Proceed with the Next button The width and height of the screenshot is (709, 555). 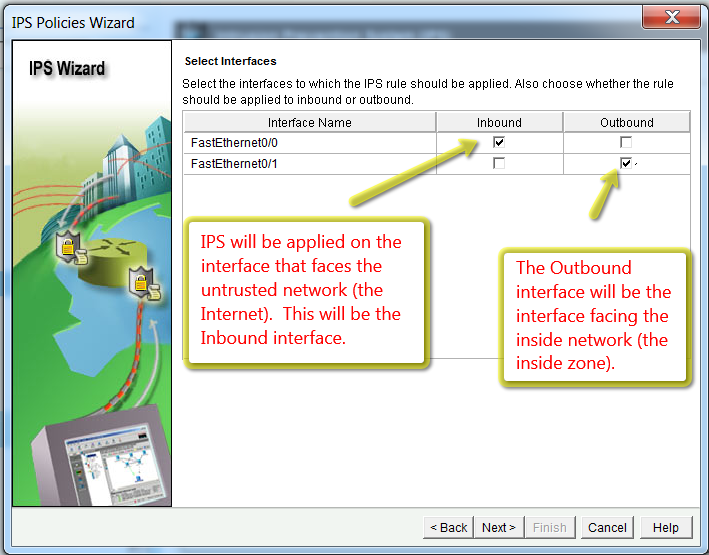tap(499, 527)
